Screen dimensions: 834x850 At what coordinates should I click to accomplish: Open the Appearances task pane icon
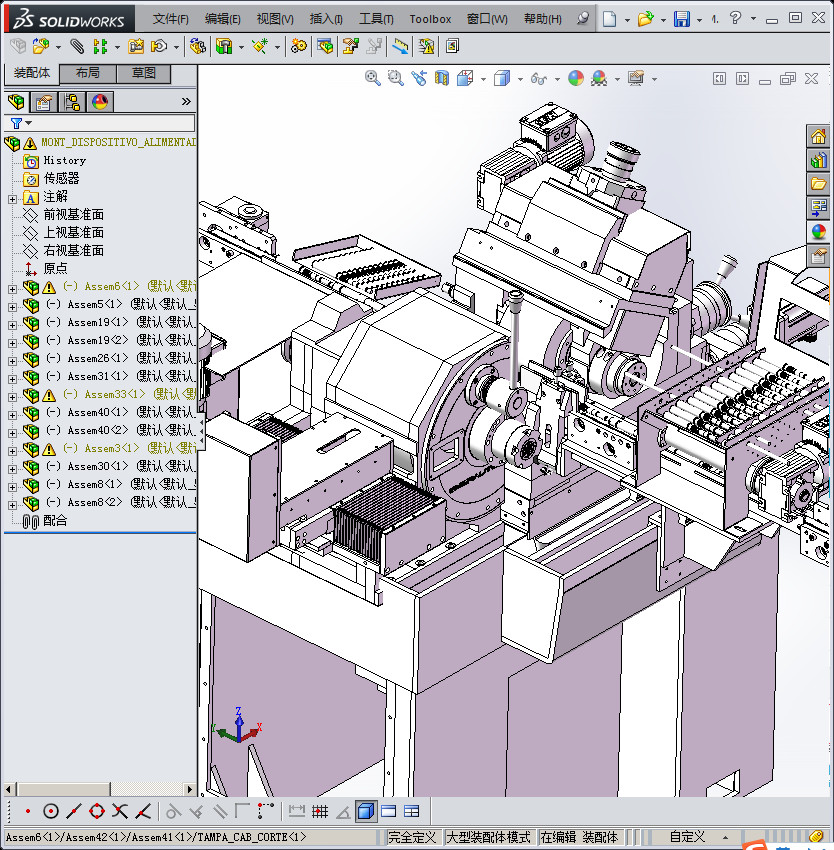click(x=819, y=232)
